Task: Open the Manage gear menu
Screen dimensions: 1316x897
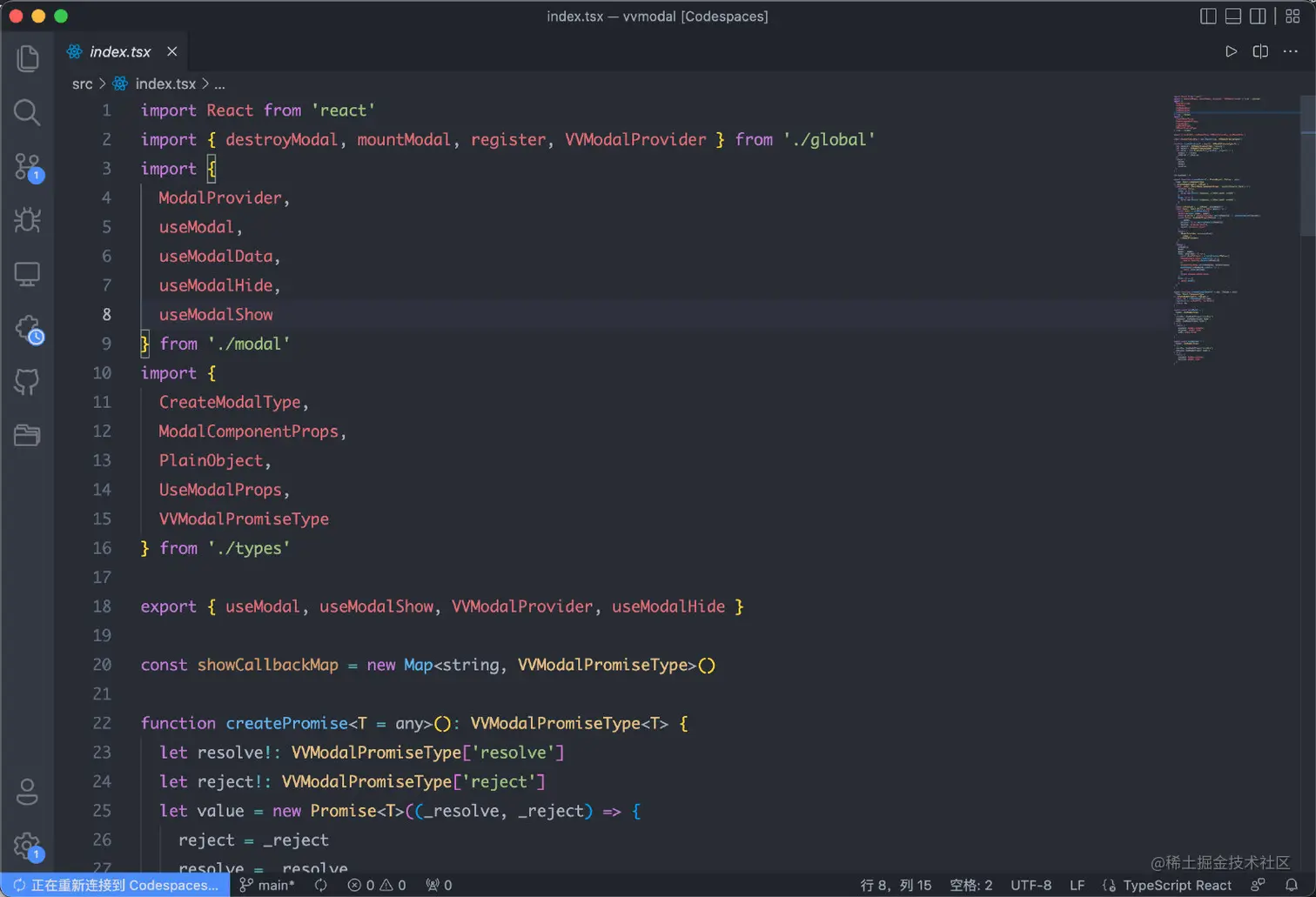Action: pos(27,846)
